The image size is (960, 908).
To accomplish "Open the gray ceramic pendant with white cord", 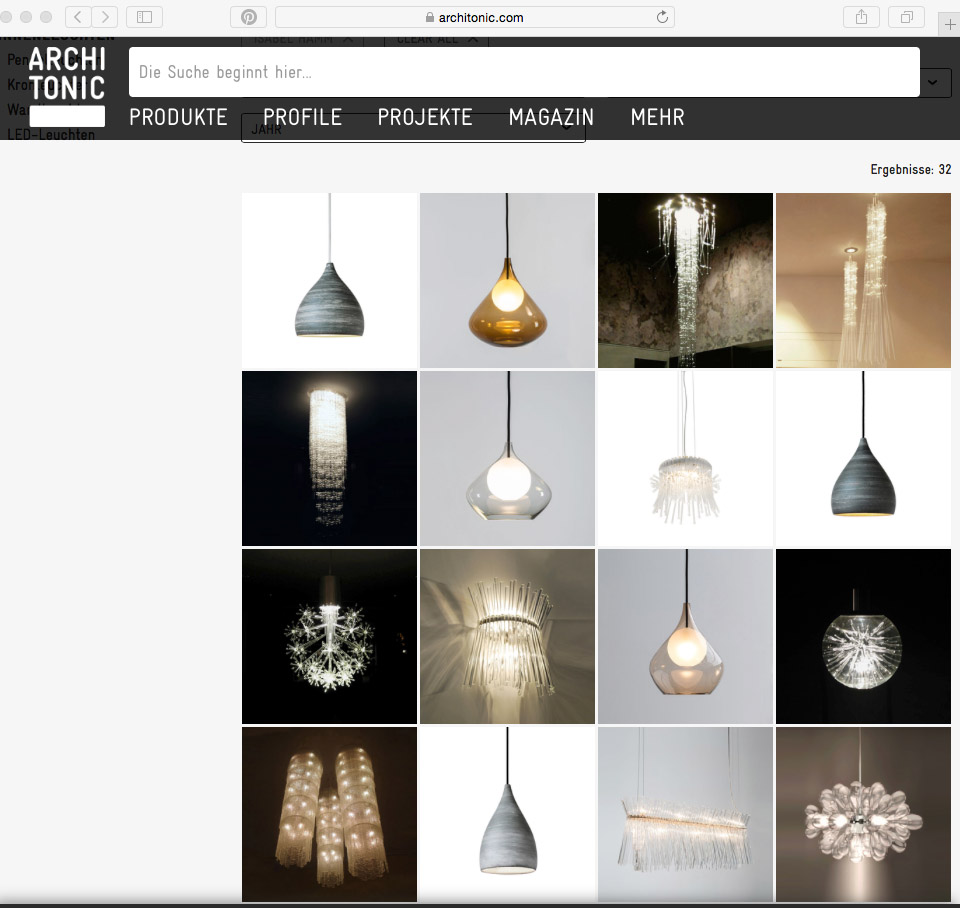I will [x=329, y=280].
